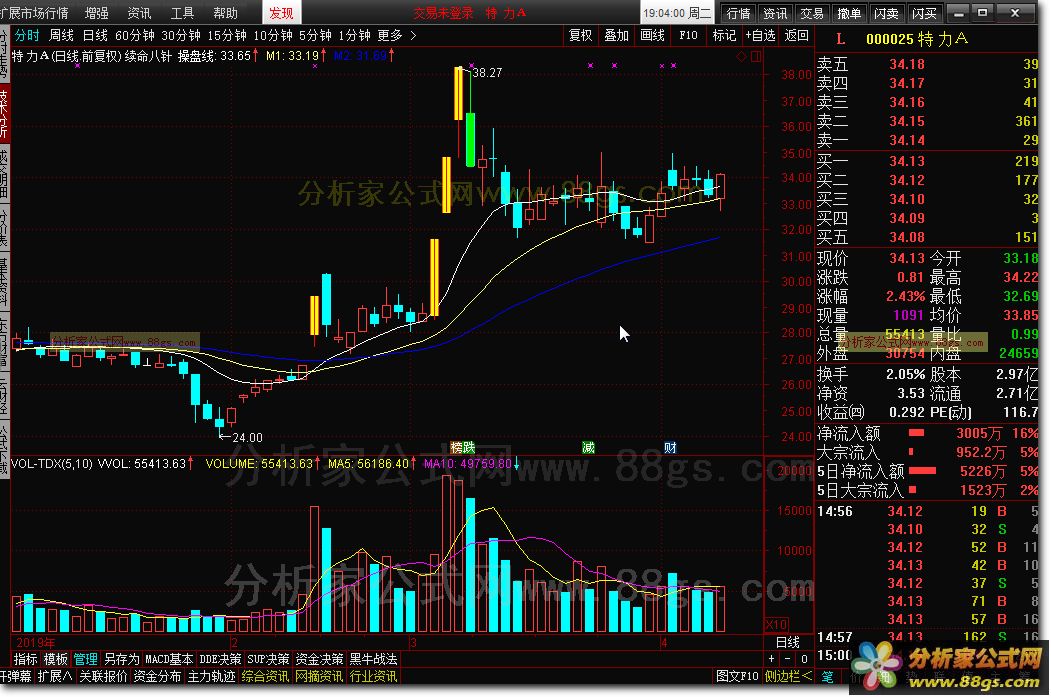Click the X10 volume scale label
Screen dimensions: 1051x697
coord(776,625)
